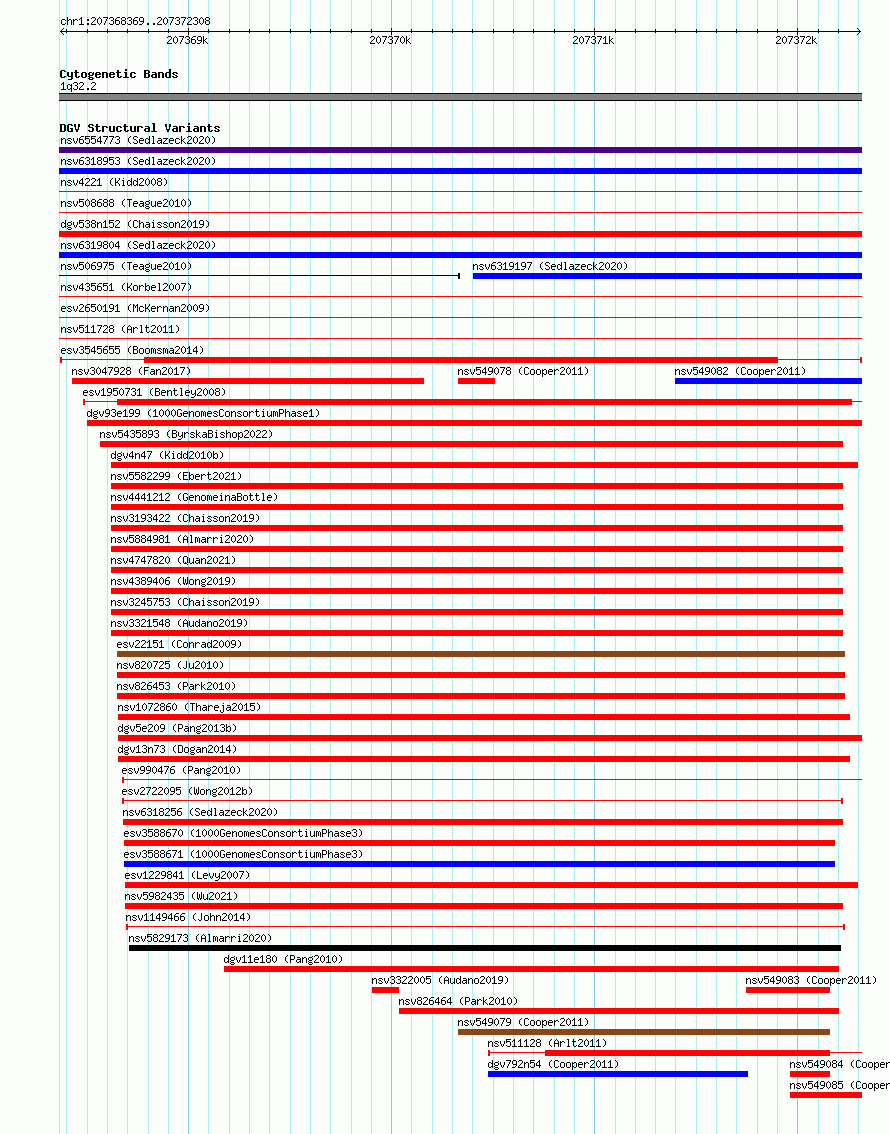Open nsv508688 (Teague2010) entry
This screenshot has width=890, height=1134.
click(x=126, y=203)
